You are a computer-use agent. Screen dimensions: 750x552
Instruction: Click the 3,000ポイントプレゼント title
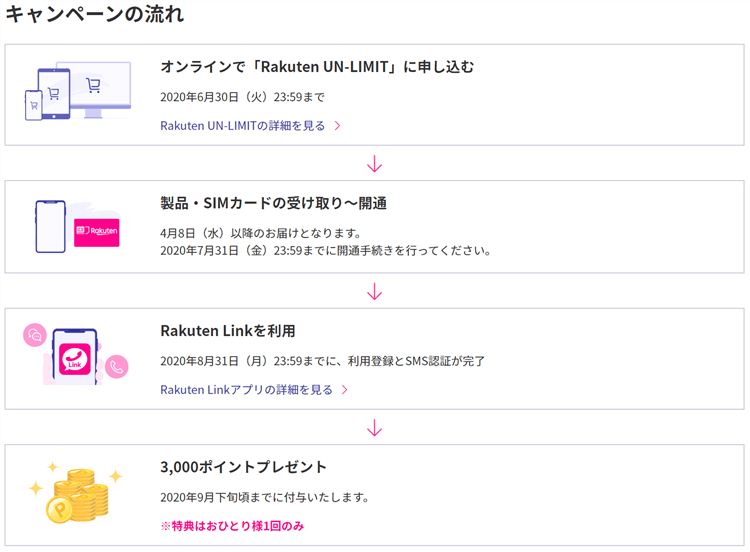coord(243,467)
